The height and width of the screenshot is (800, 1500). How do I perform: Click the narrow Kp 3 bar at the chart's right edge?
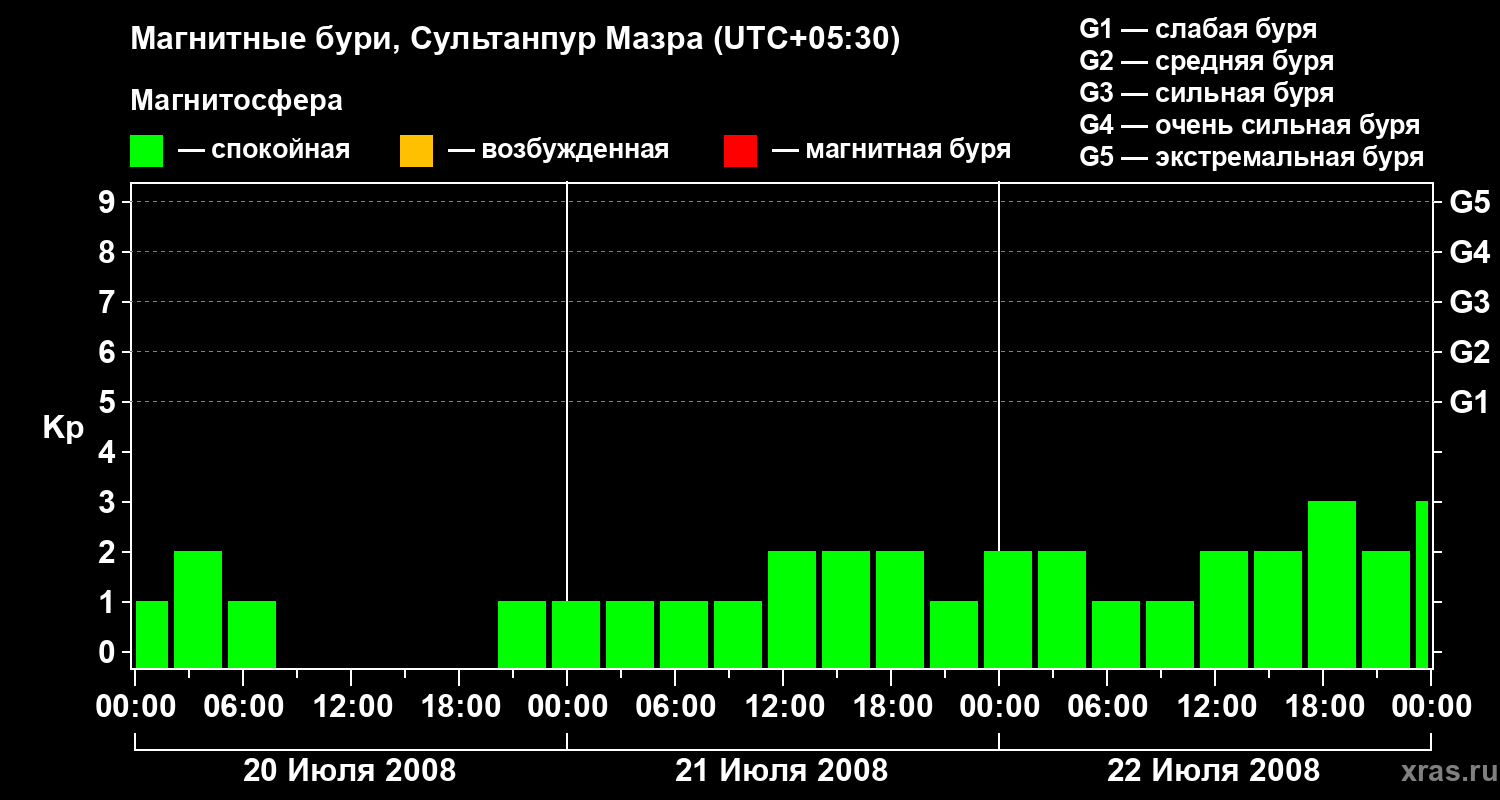(1422, 584)
